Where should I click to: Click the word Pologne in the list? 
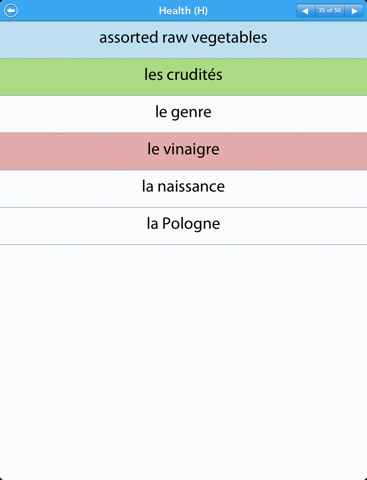(x=191, y=224)
